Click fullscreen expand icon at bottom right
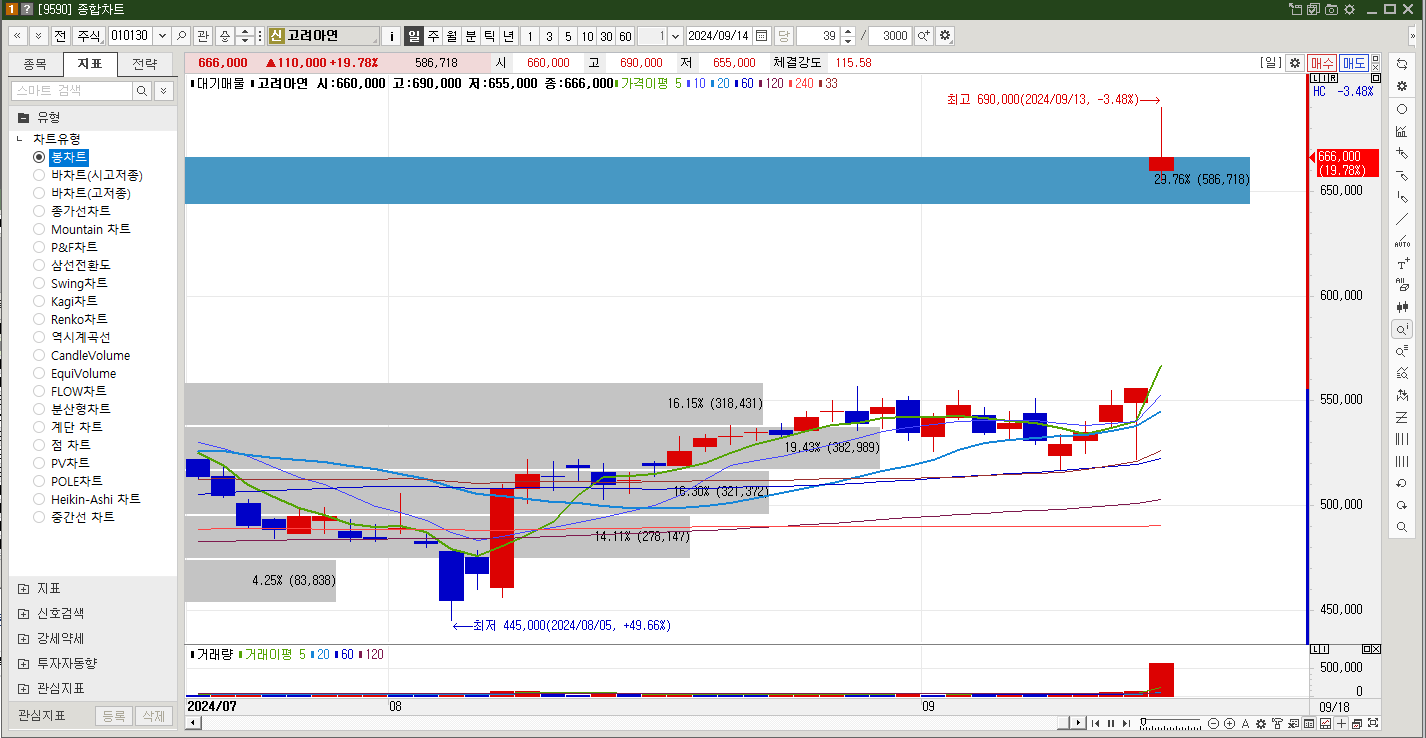1426x738 pixels. click(1373, 724)
